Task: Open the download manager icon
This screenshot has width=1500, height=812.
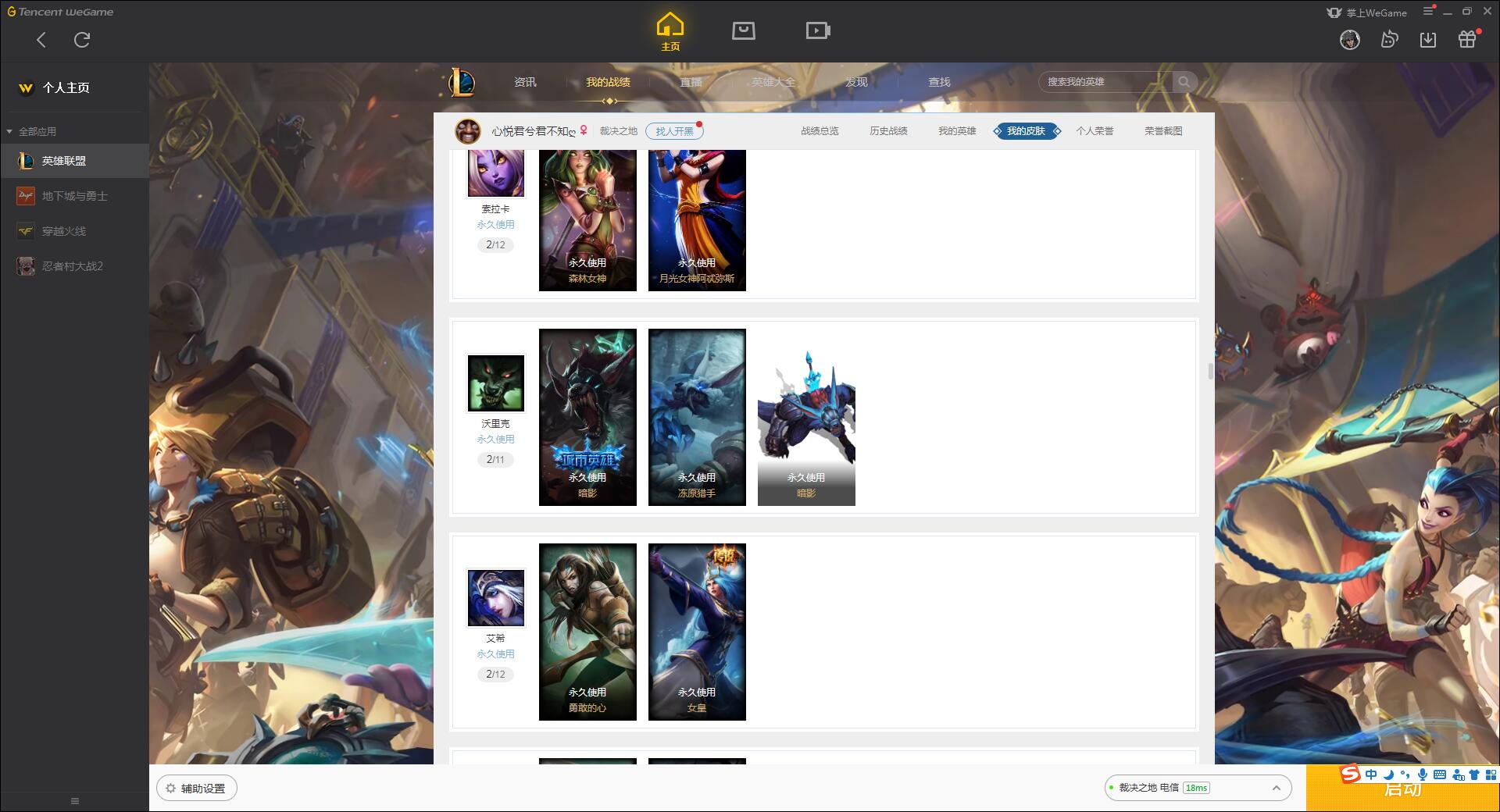Action: click(1427, 40)
